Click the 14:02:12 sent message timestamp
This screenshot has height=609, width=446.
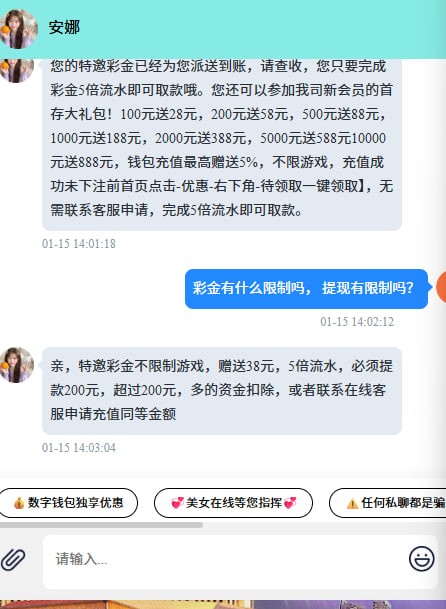point(357,322)
